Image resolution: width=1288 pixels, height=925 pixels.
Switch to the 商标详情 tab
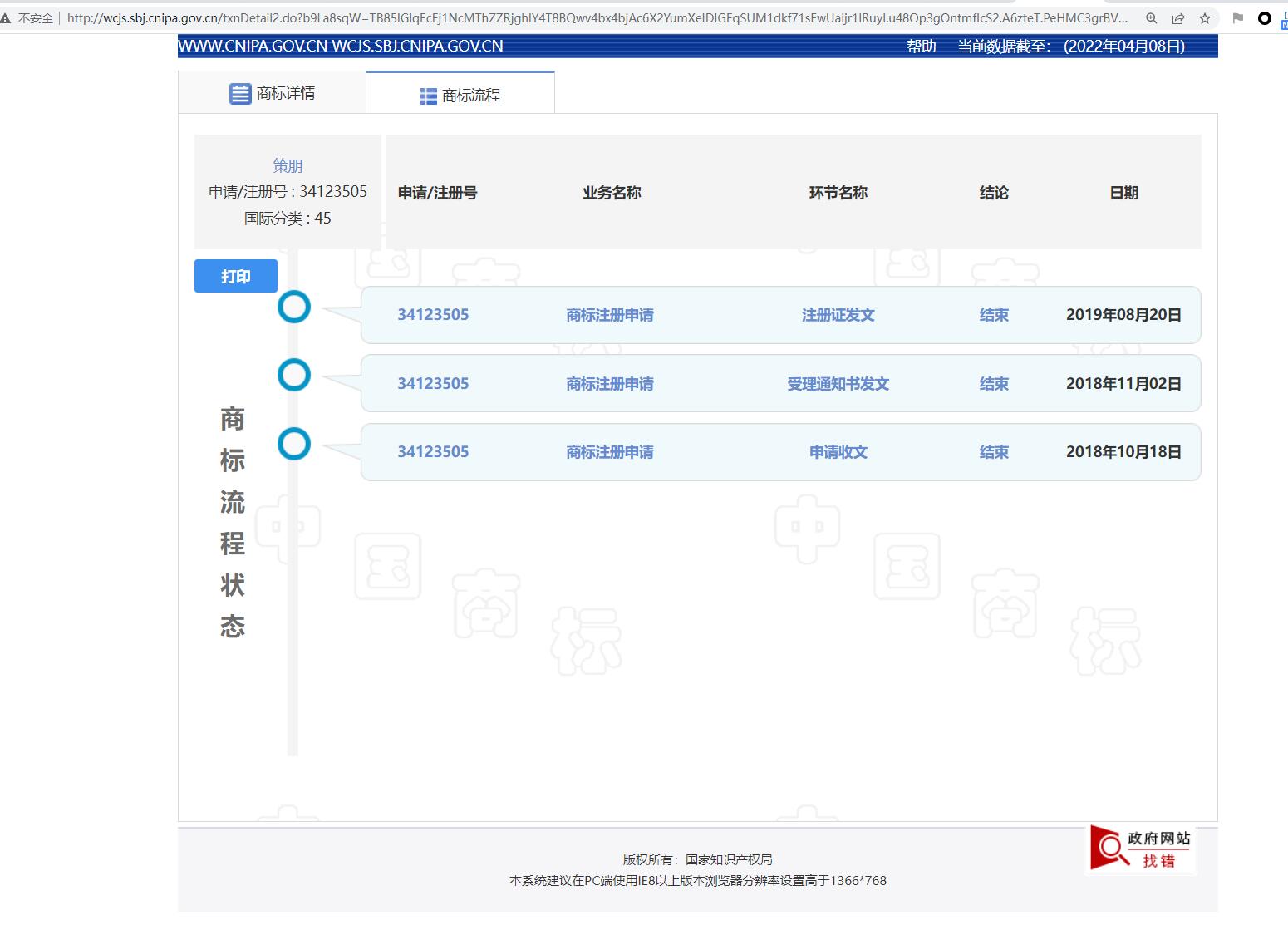[x=272, y=92]
